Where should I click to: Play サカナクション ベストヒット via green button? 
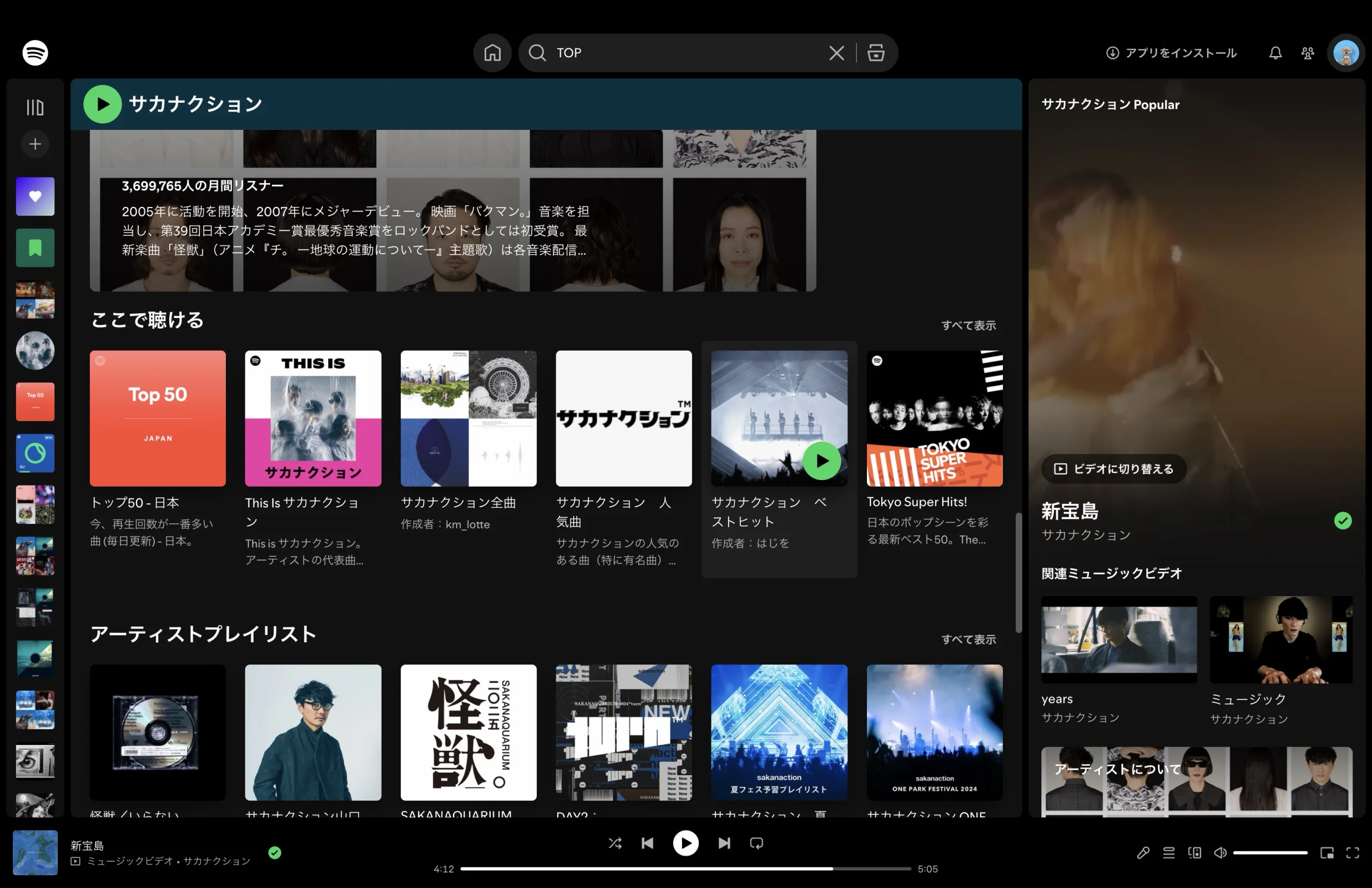(822, 461)
